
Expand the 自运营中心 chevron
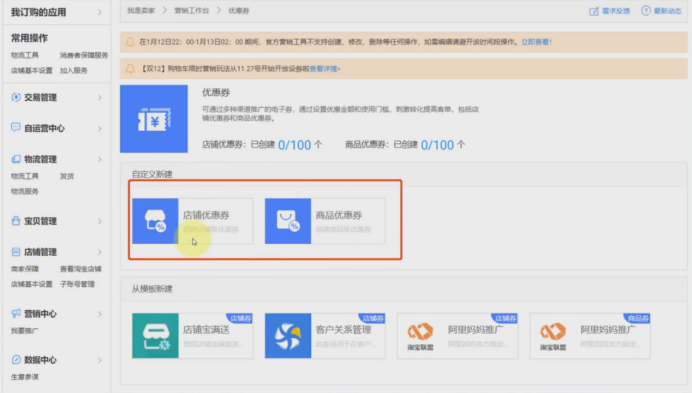click(99, 128)
